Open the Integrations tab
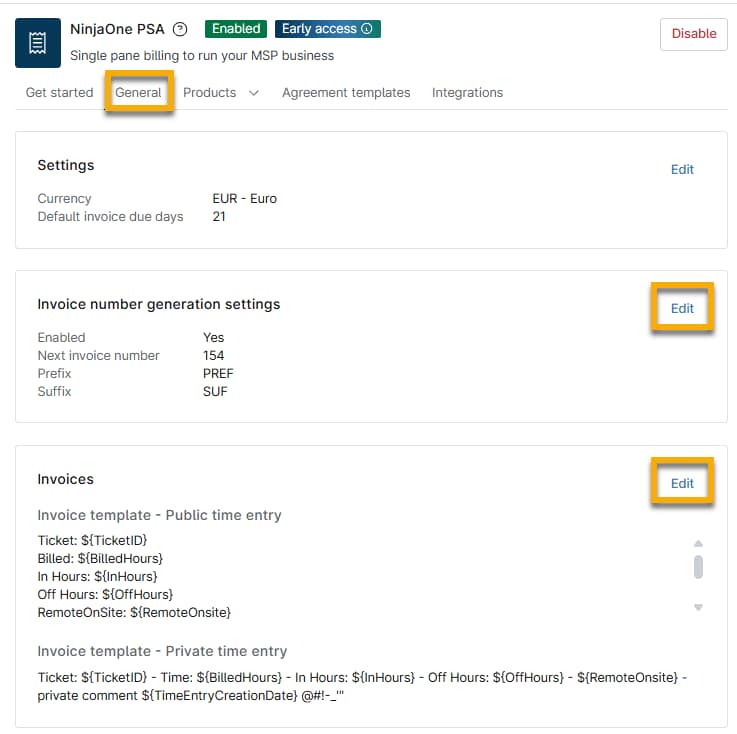 coord(467,92)
